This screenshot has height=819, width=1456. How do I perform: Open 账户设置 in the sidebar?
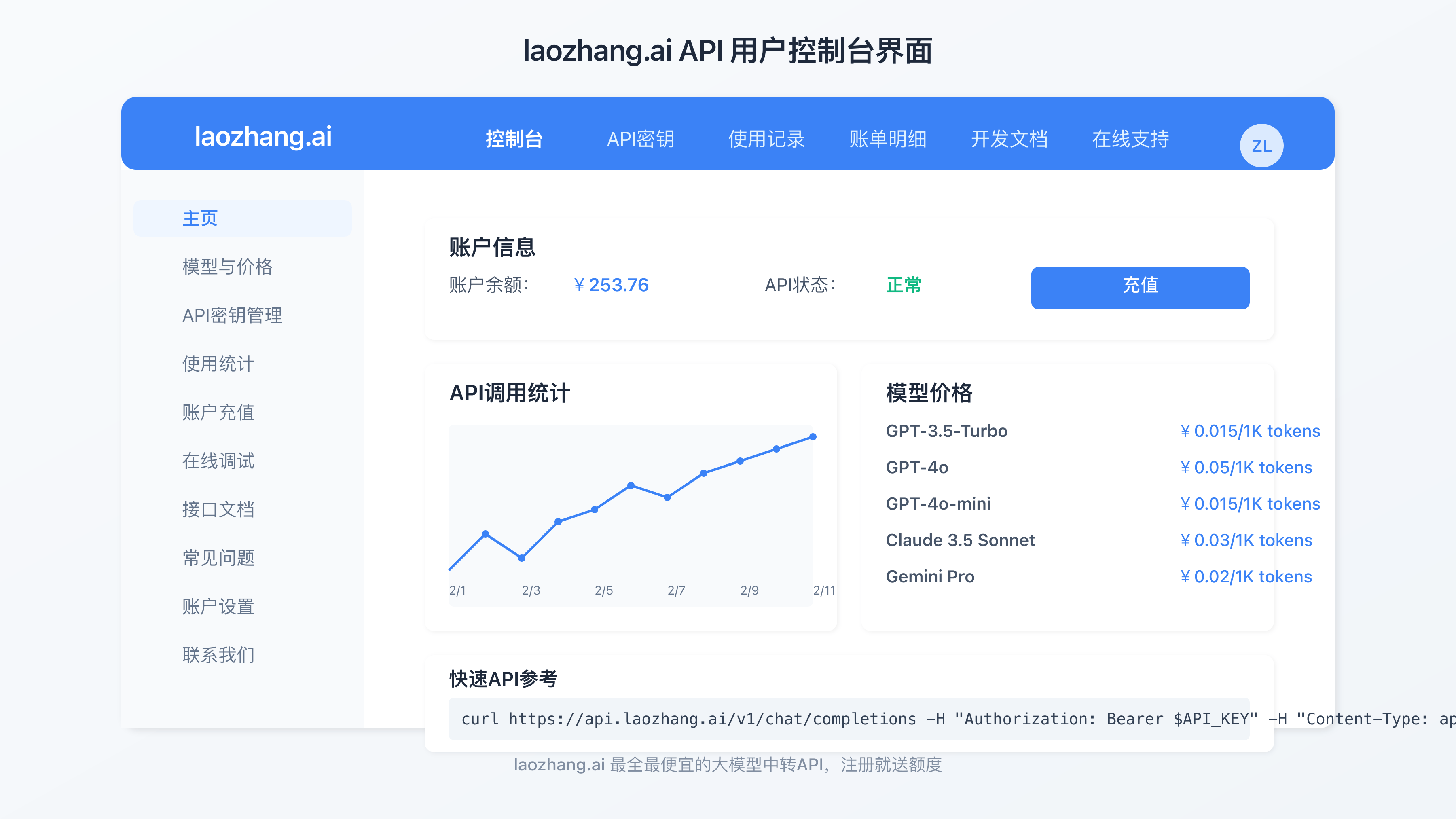point(218,607)
